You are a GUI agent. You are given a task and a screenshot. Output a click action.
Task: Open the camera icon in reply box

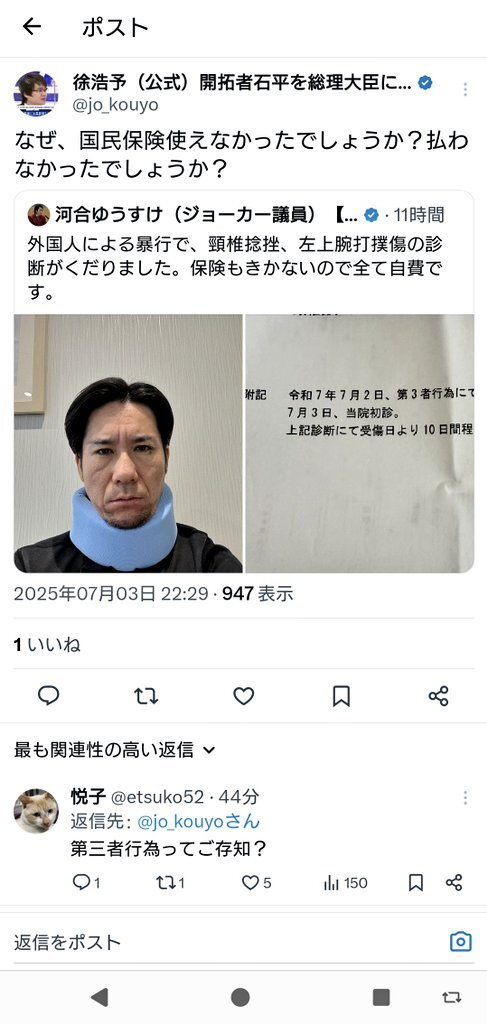point(461,942)
